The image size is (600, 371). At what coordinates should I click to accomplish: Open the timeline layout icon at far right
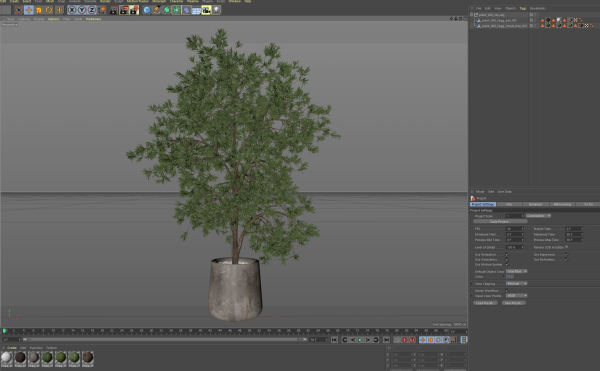[x=464, y=340]
